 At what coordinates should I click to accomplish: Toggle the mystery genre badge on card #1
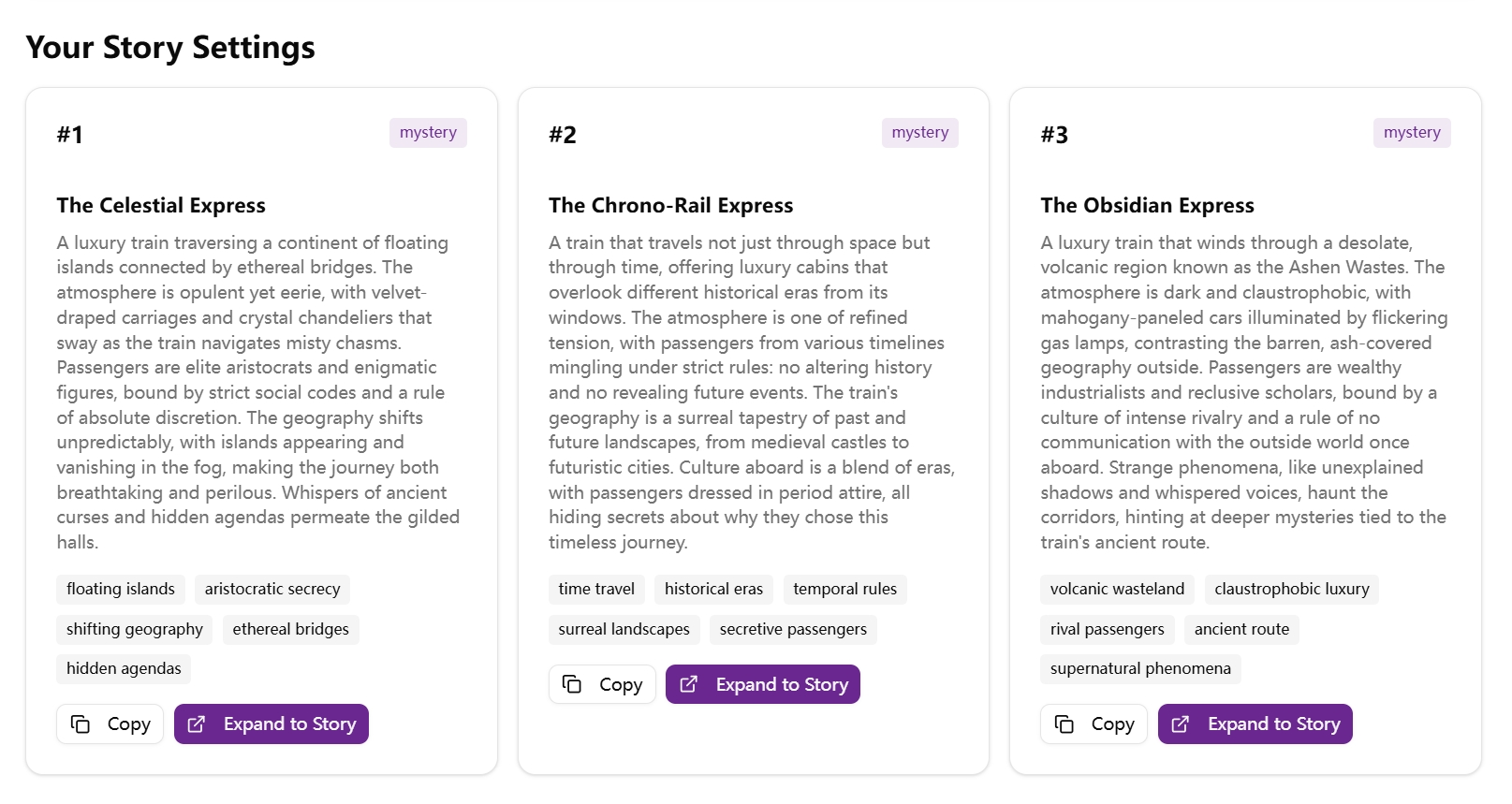pos(428,132)
